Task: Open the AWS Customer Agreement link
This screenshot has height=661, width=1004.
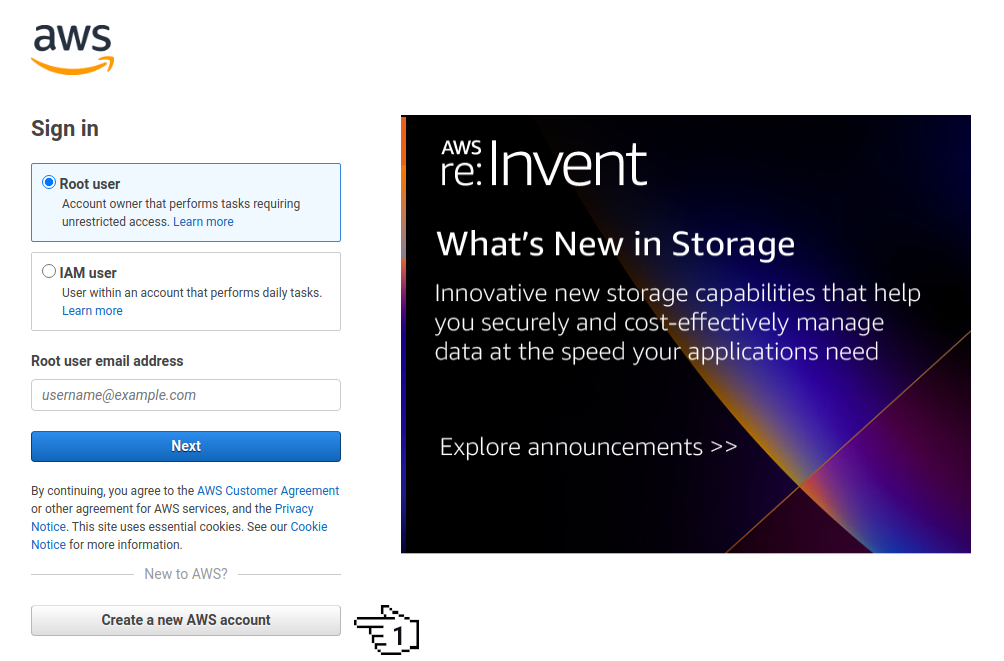Action: pos(268,491)
